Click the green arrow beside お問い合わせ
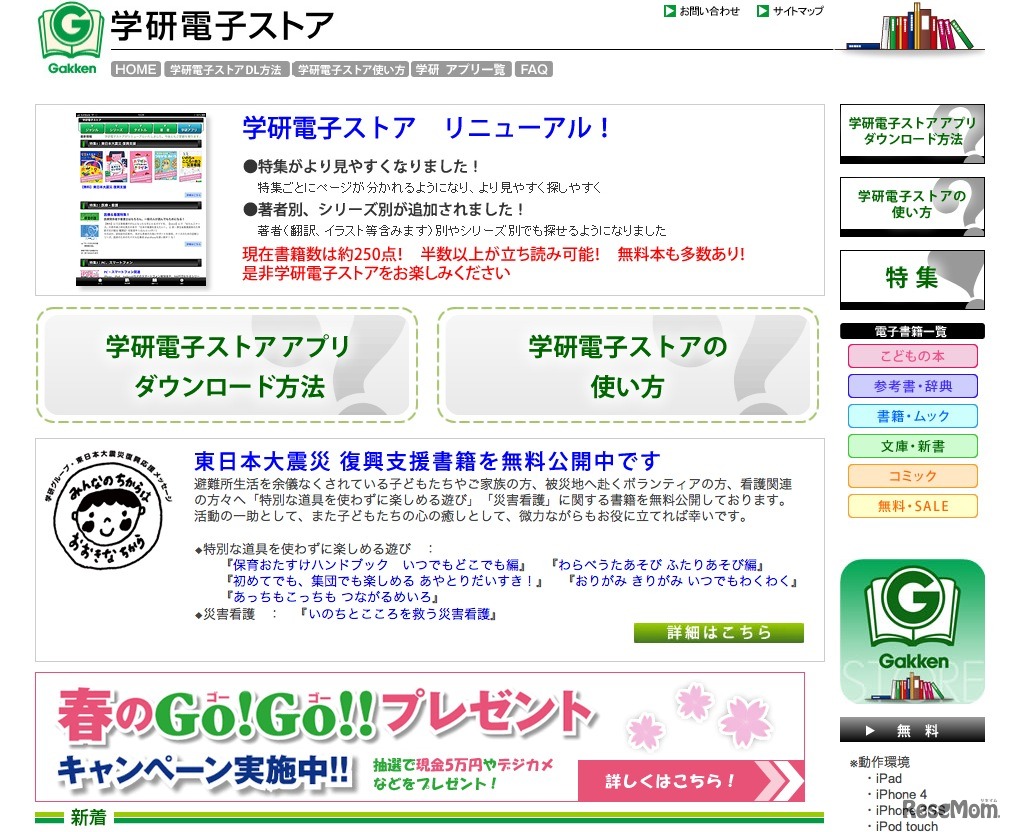Screen dimensions: 1013x832 click(x=669, y=11)
